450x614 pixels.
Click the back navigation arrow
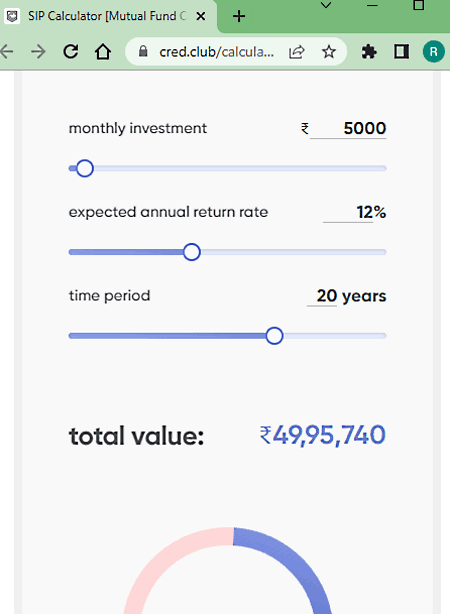[x=7, y=51]
